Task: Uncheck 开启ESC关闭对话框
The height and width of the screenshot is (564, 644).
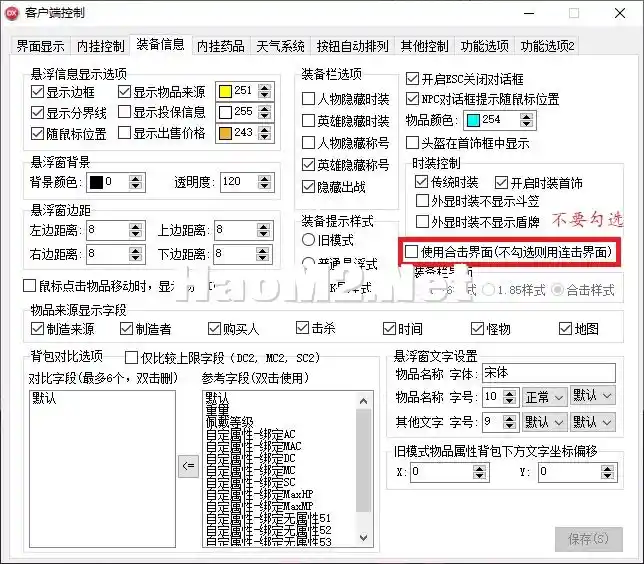Action: point(465,79)
